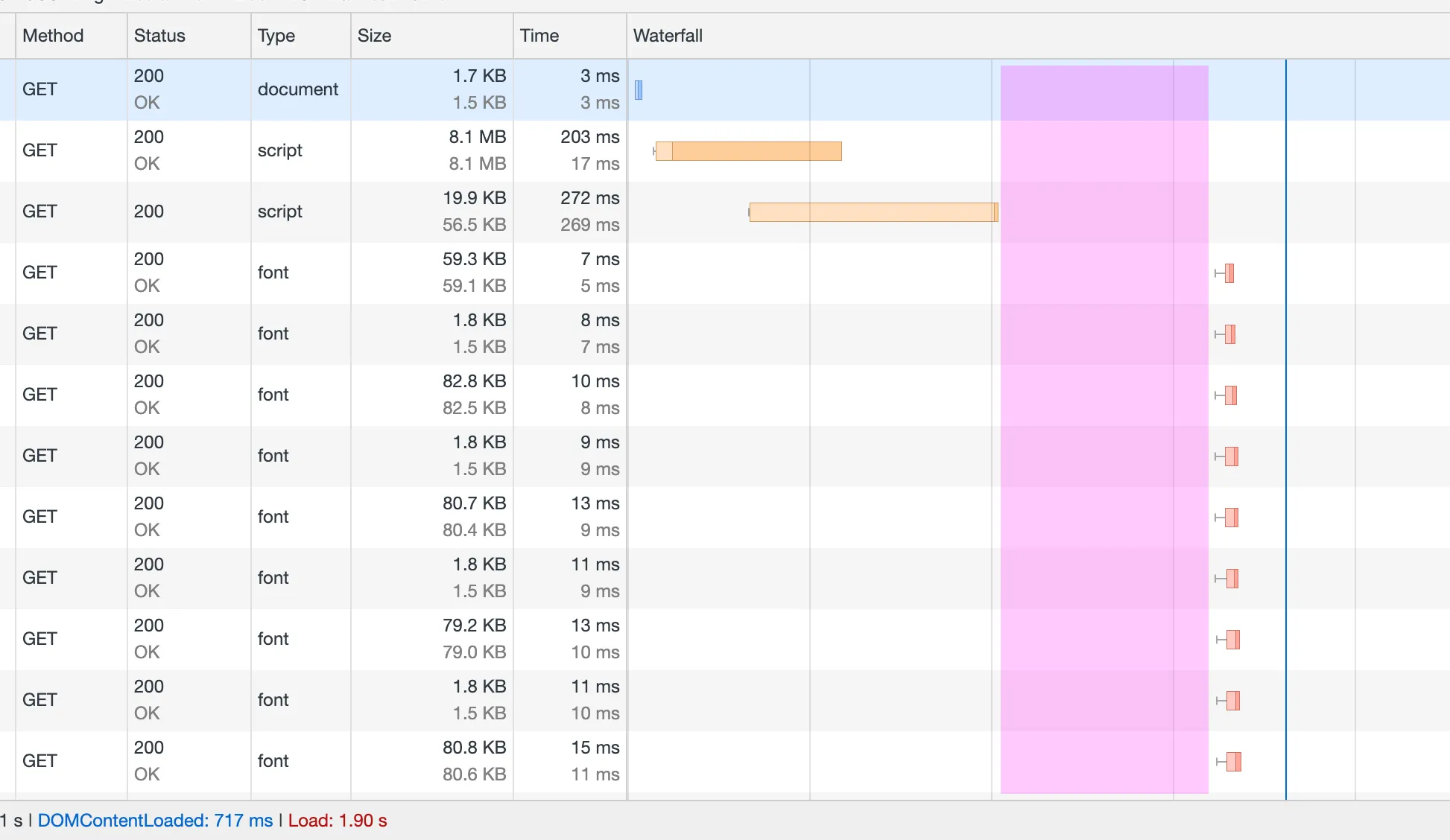Click the DOMContentLoaded 717 ms summary text
This screenshot has width=1450, height=840.
pyautogui.click(x=155, y=821)
